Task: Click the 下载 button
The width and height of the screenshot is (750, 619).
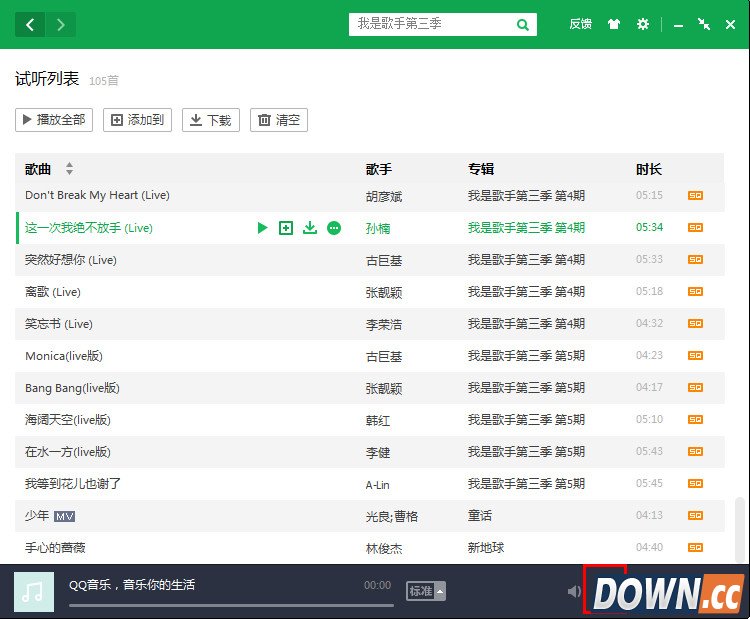Action: click(210, 120)
